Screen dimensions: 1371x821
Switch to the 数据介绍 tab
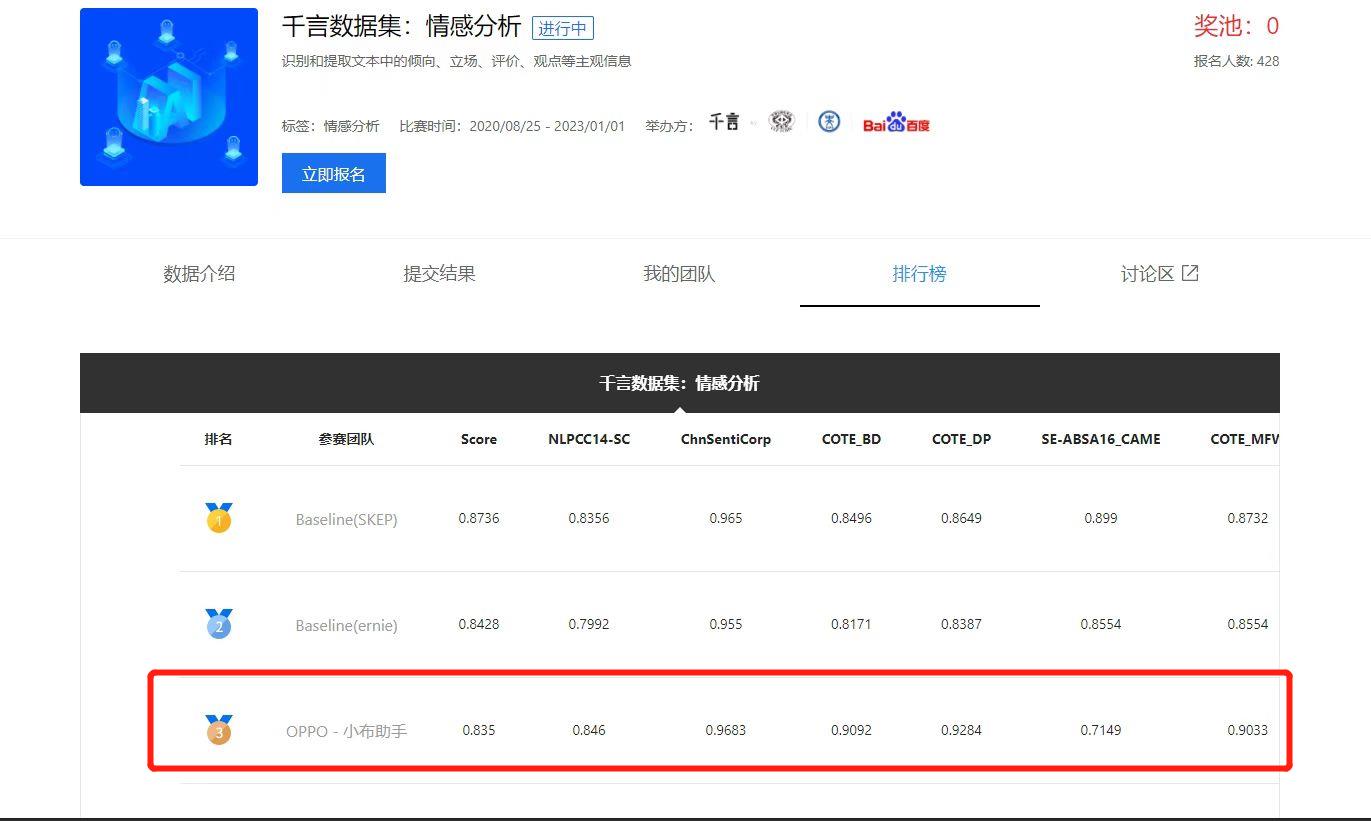pyautogui.click(x=199, y=274)
